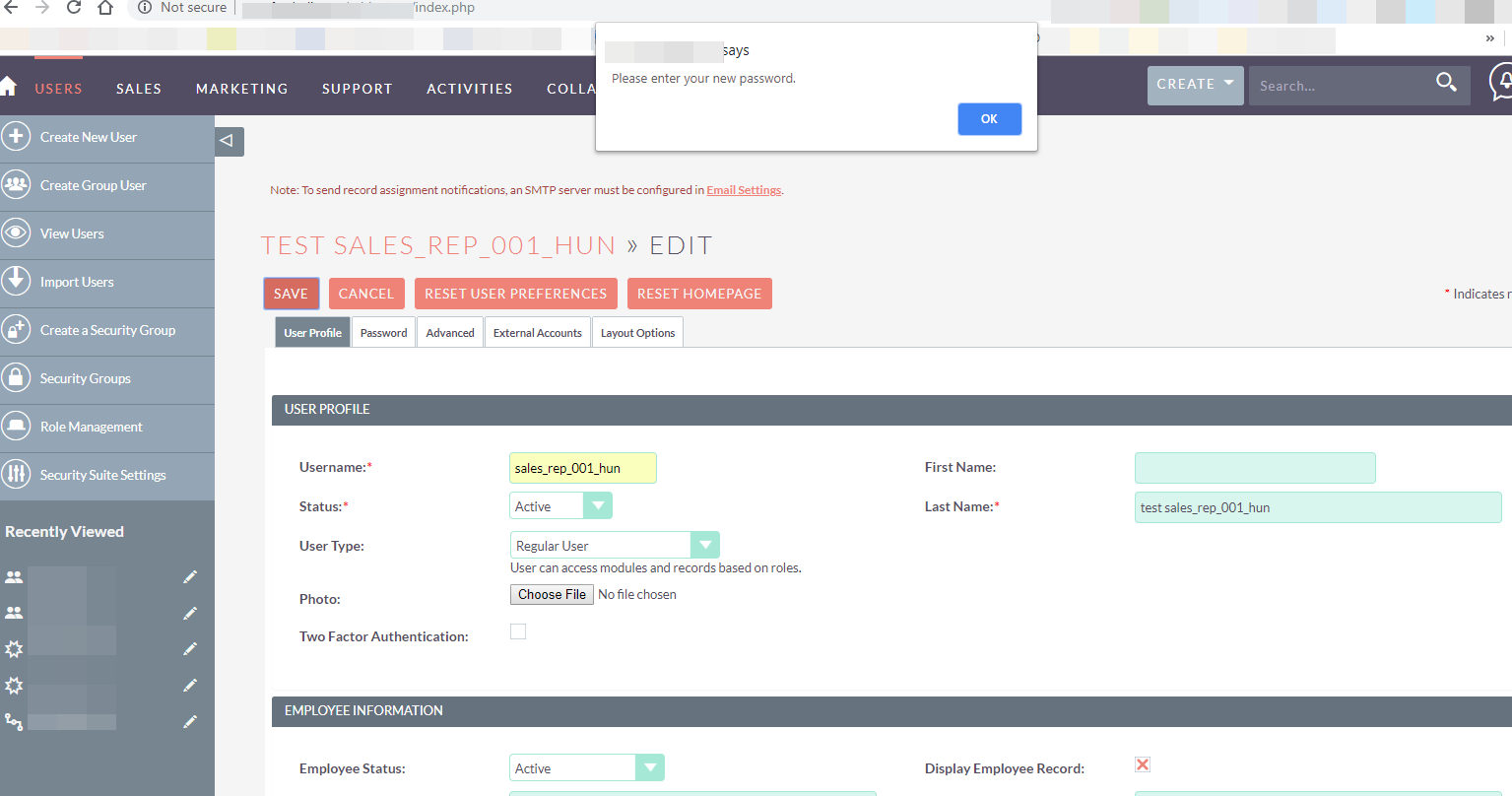The height and width of the screenshot is (796, 1512).
Task: Click the Create New User plus icon
Action: [x=16, y=137]
